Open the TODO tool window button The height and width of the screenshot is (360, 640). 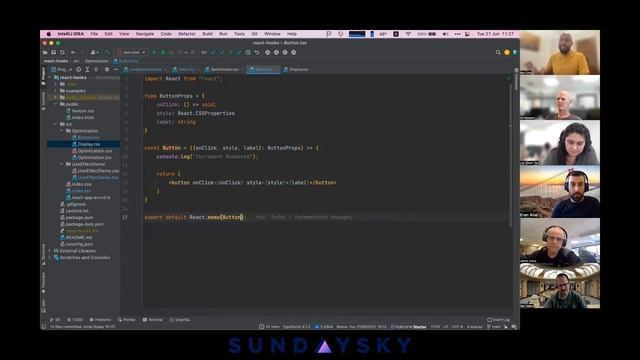coord(75,320)
